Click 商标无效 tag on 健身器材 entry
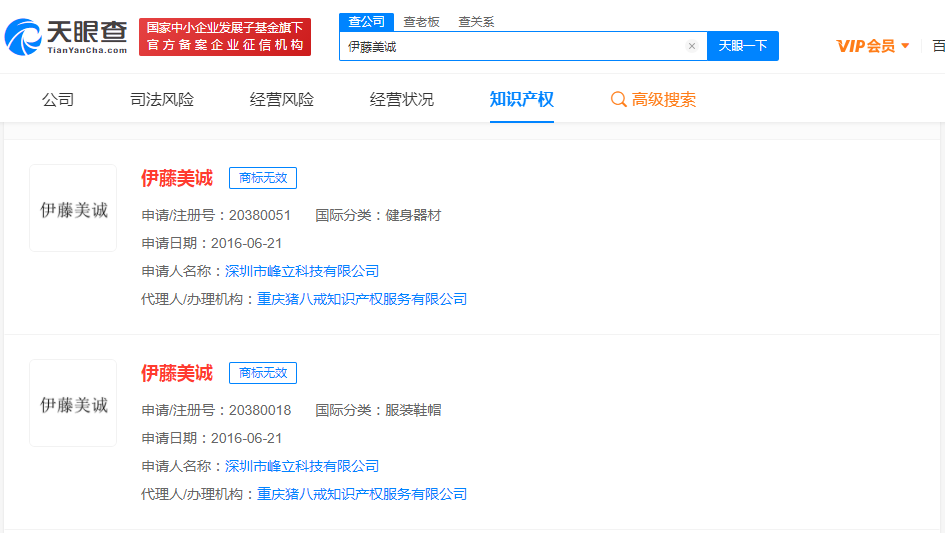Viewport: 945px width, 533px height. 263,178
